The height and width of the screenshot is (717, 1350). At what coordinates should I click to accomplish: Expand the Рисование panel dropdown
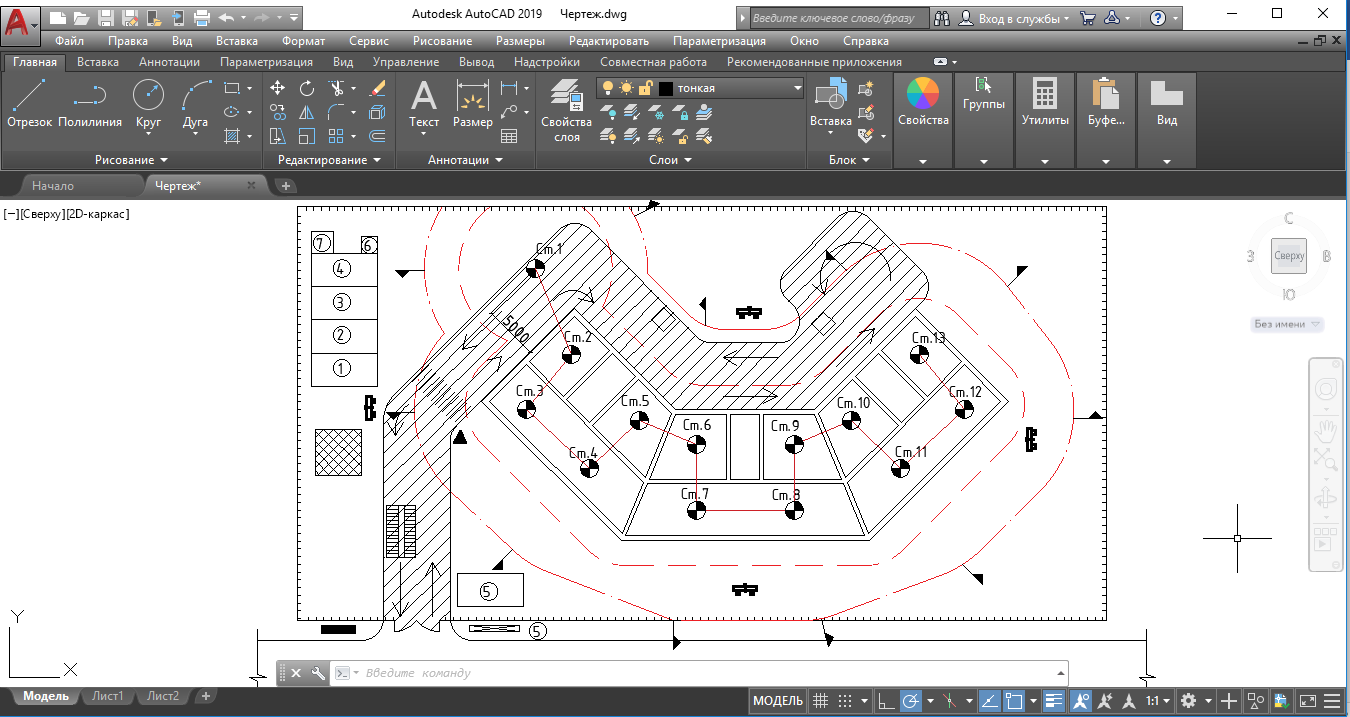[x=131, y=160]
